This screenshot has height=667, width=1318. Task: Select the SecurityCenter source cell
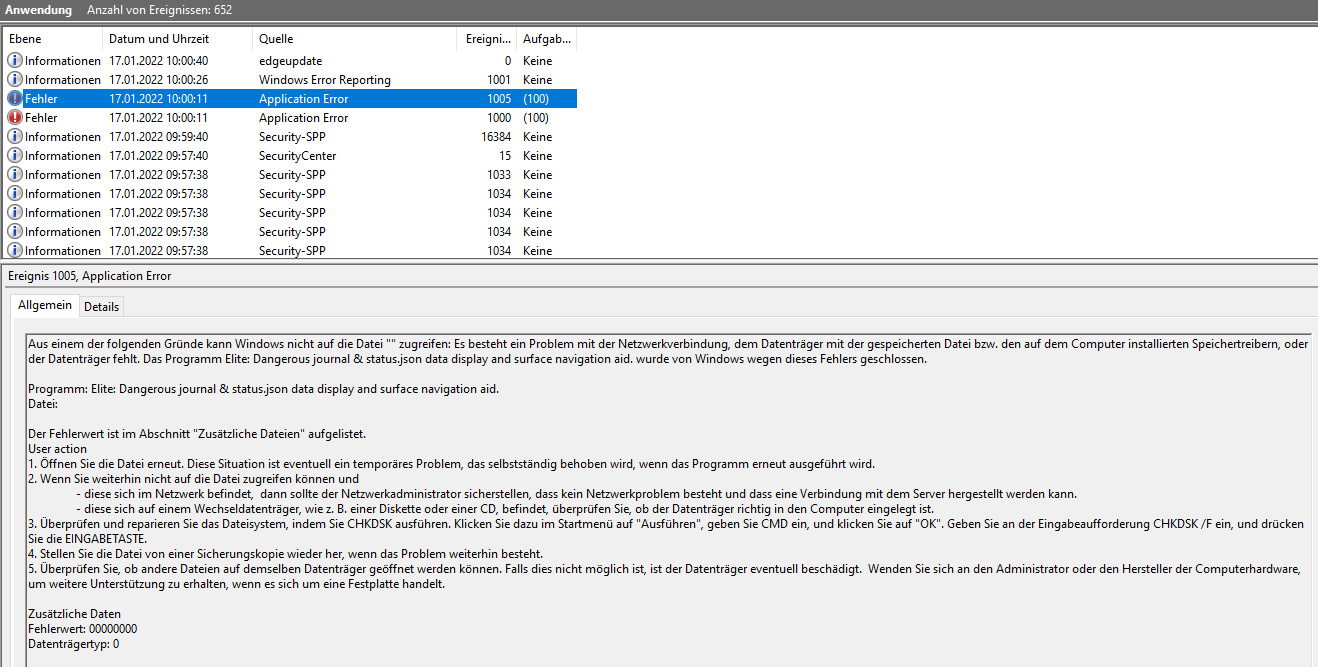[x=297, y=156]
